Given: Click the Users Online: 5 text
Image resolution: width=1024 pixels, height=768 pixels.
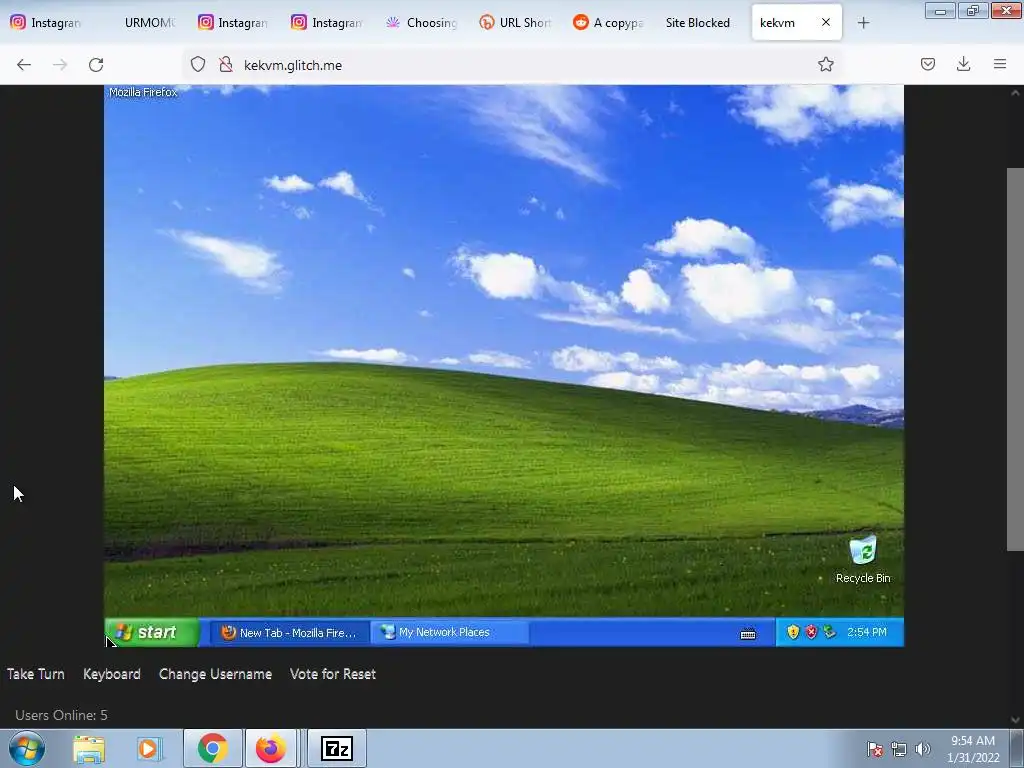Looking at the screenshot, I should pyautogui.click(x=61, y=715).
